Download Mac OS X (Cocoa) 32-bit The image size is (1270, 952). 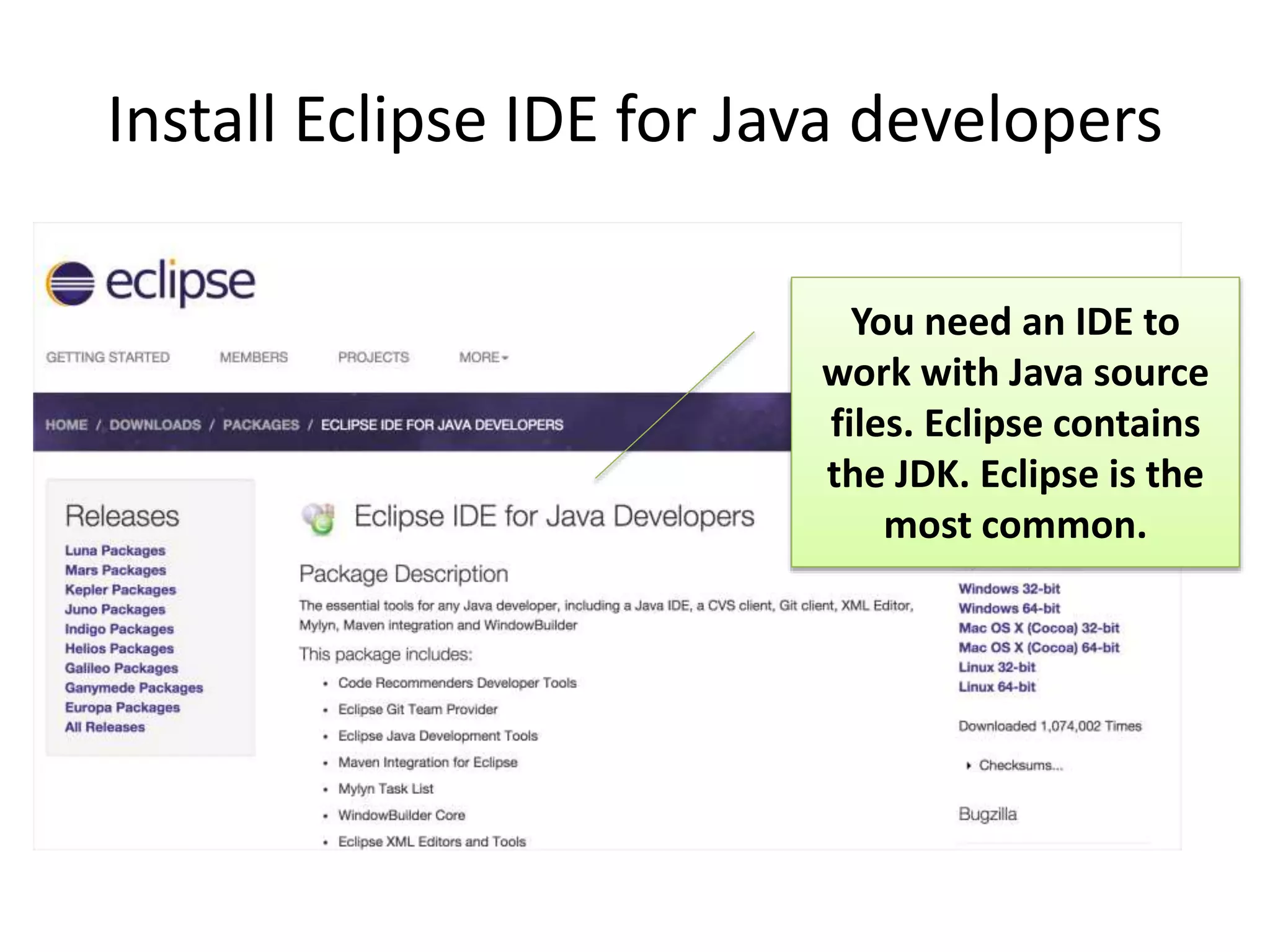click(x=1039, y=628)
